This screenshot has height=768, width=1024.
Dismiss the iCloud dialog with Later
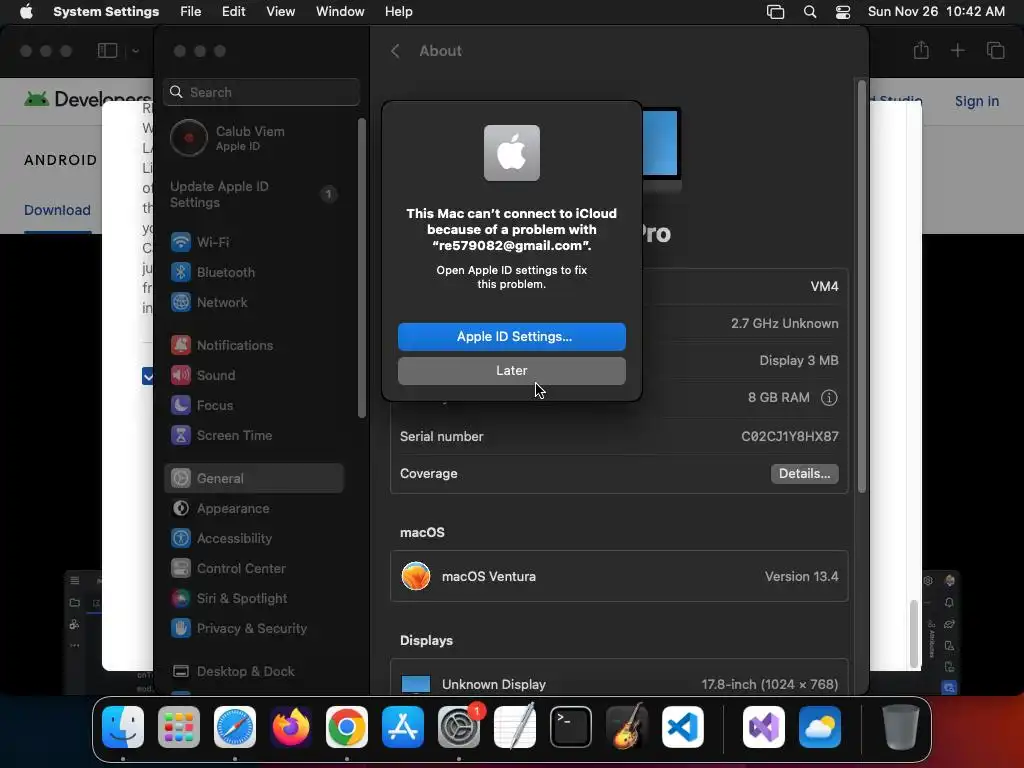511,370
